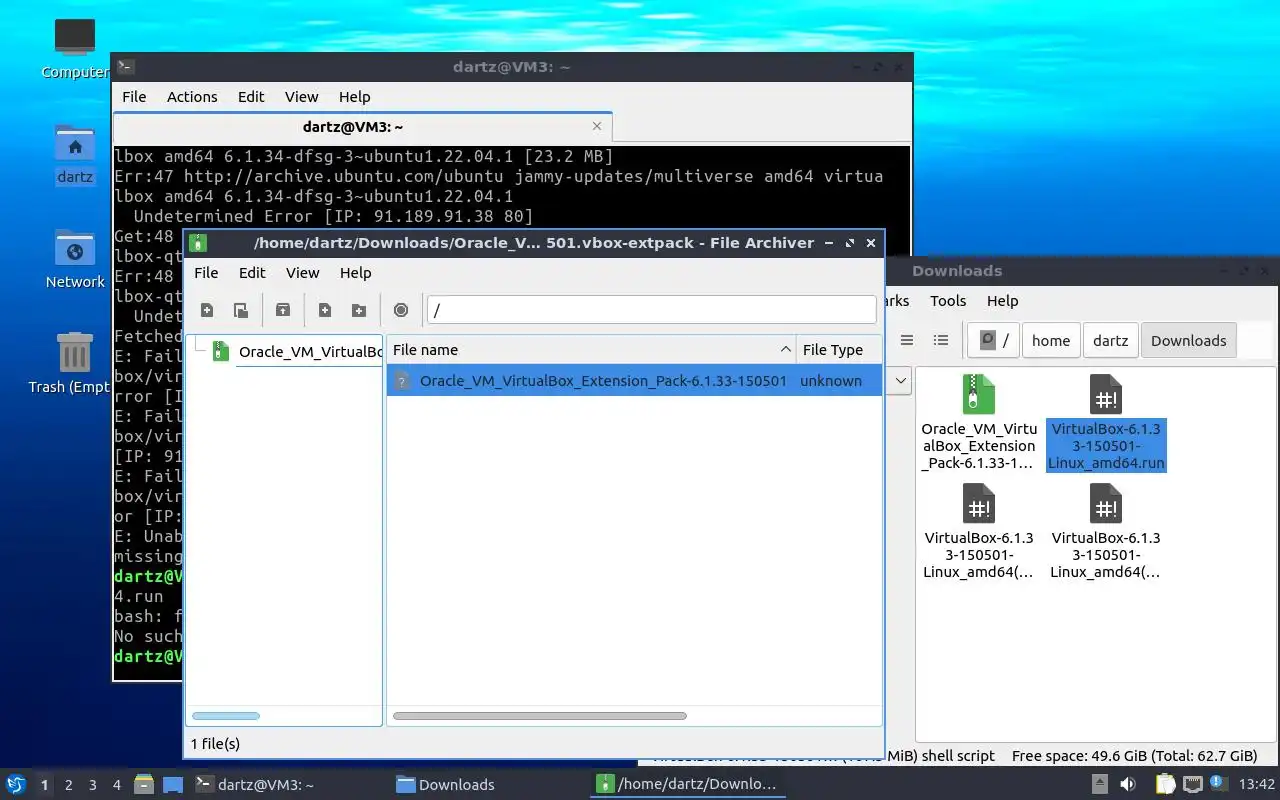Open Tools menu in Downloads window
This screenshot has width=1280, height=800.
(x=948, y=300)
